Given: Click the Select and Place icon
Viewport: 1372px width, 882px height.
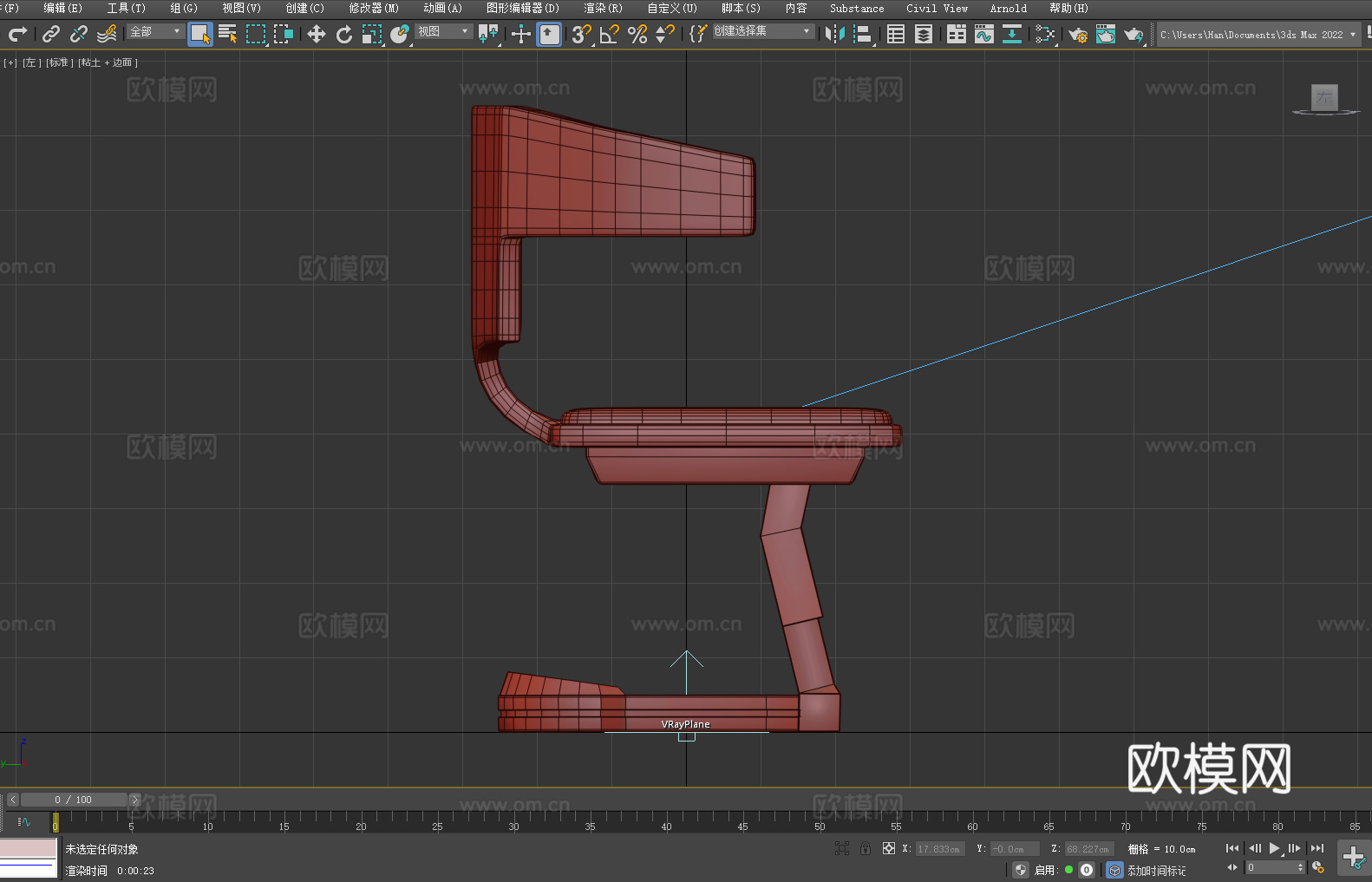Looking at the screenshot, I should click(x=400, y=34).
